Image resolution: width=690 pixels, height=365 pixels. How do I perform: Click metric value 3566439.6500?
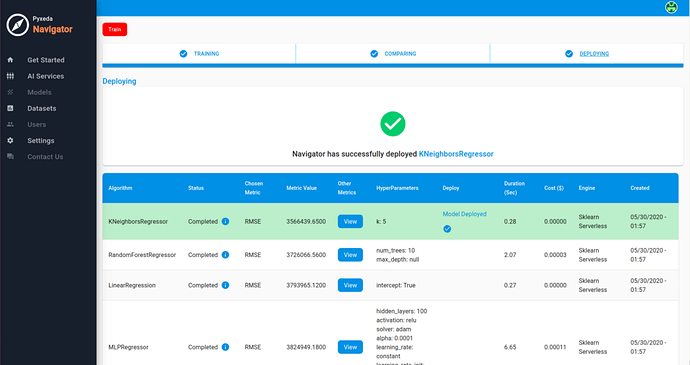(x=306, y=221)
